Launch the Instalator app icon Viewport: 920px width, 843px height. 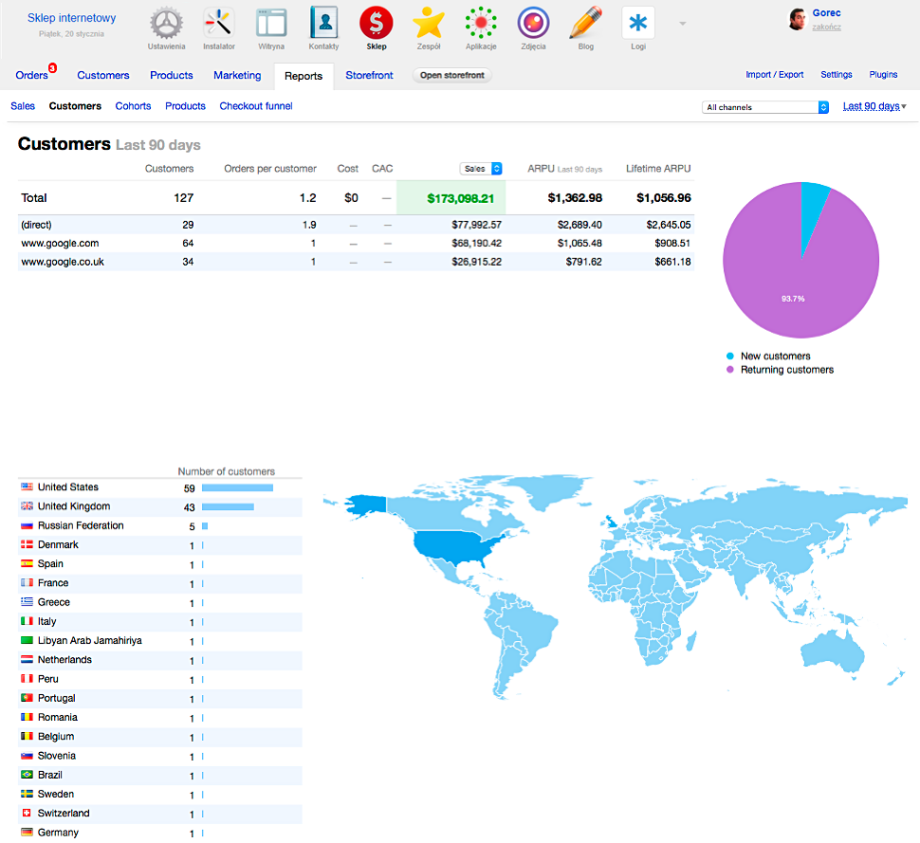[x=219, y=23]
